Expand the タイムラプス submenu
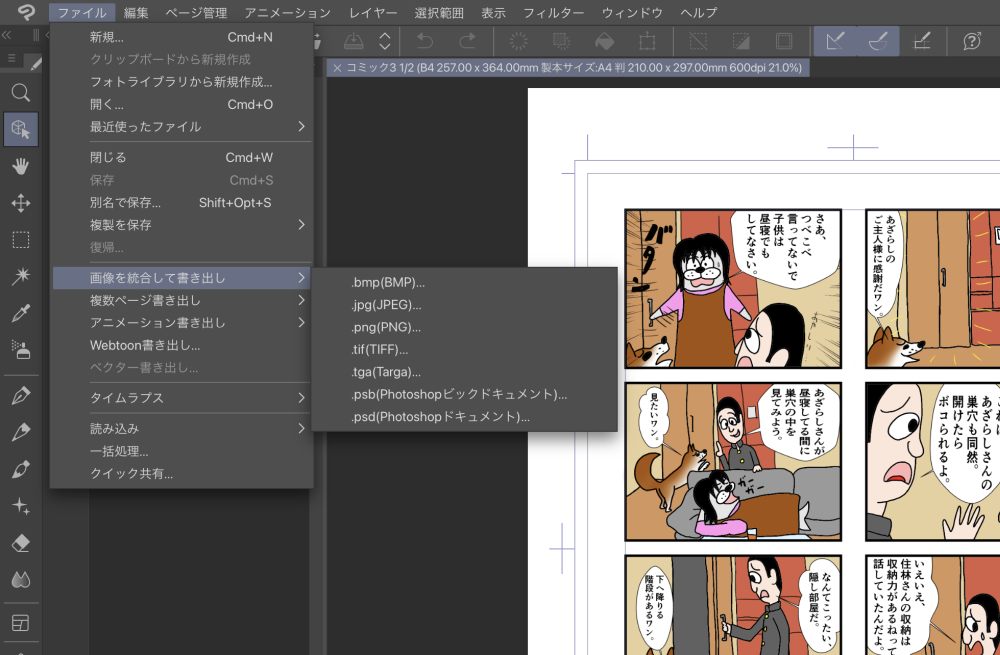 (182, 398)
